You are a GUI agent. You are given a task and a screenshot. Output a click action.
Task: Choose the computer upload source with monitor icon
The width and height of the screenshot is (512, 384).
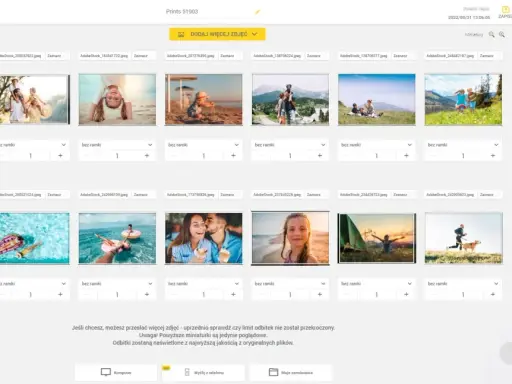(x=116, y=372)
